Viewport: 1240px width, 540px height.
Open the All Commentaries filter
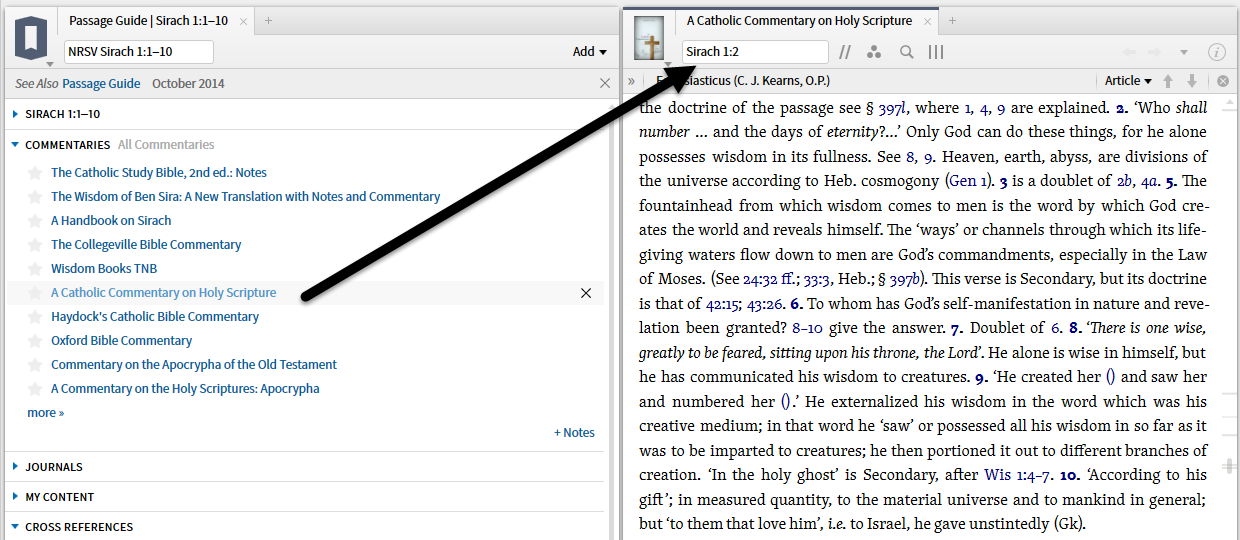click(x=166, y=145)
